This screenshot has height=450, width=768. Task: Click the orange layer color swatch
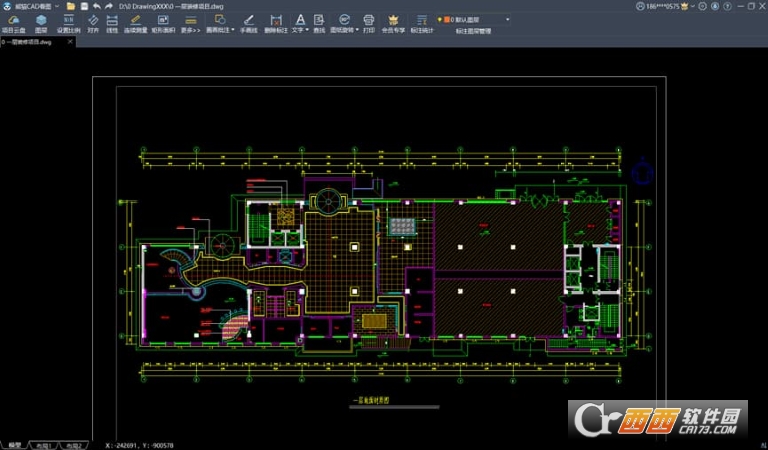click(447, 20)
